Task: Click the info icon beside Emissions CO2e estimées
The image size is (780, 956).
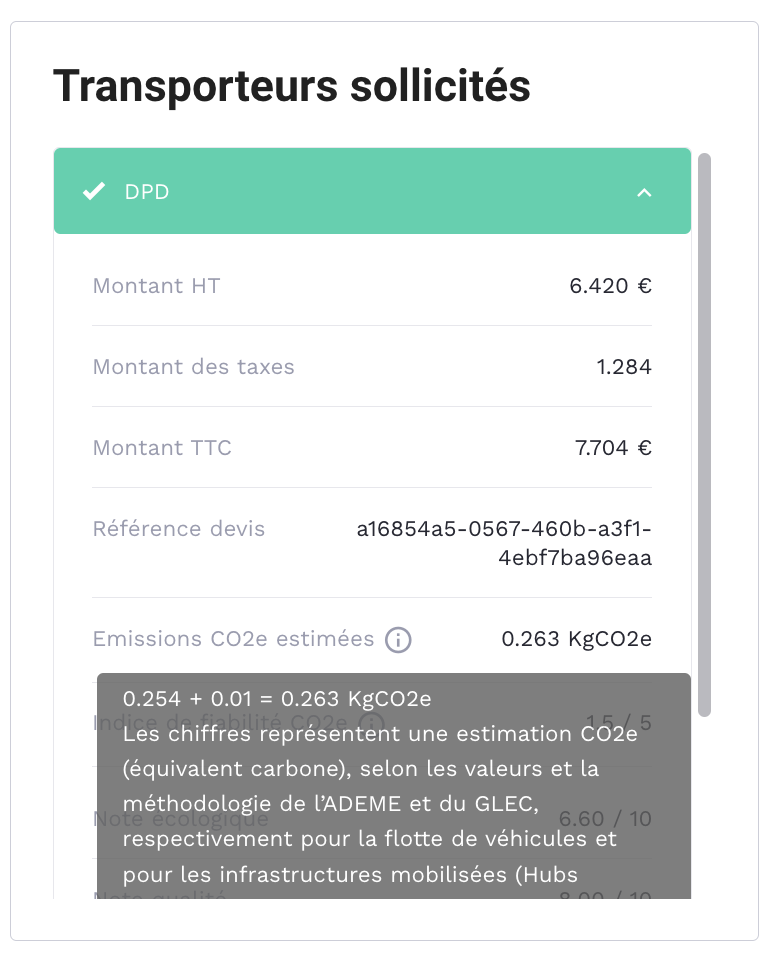Action: pos(398,640)
